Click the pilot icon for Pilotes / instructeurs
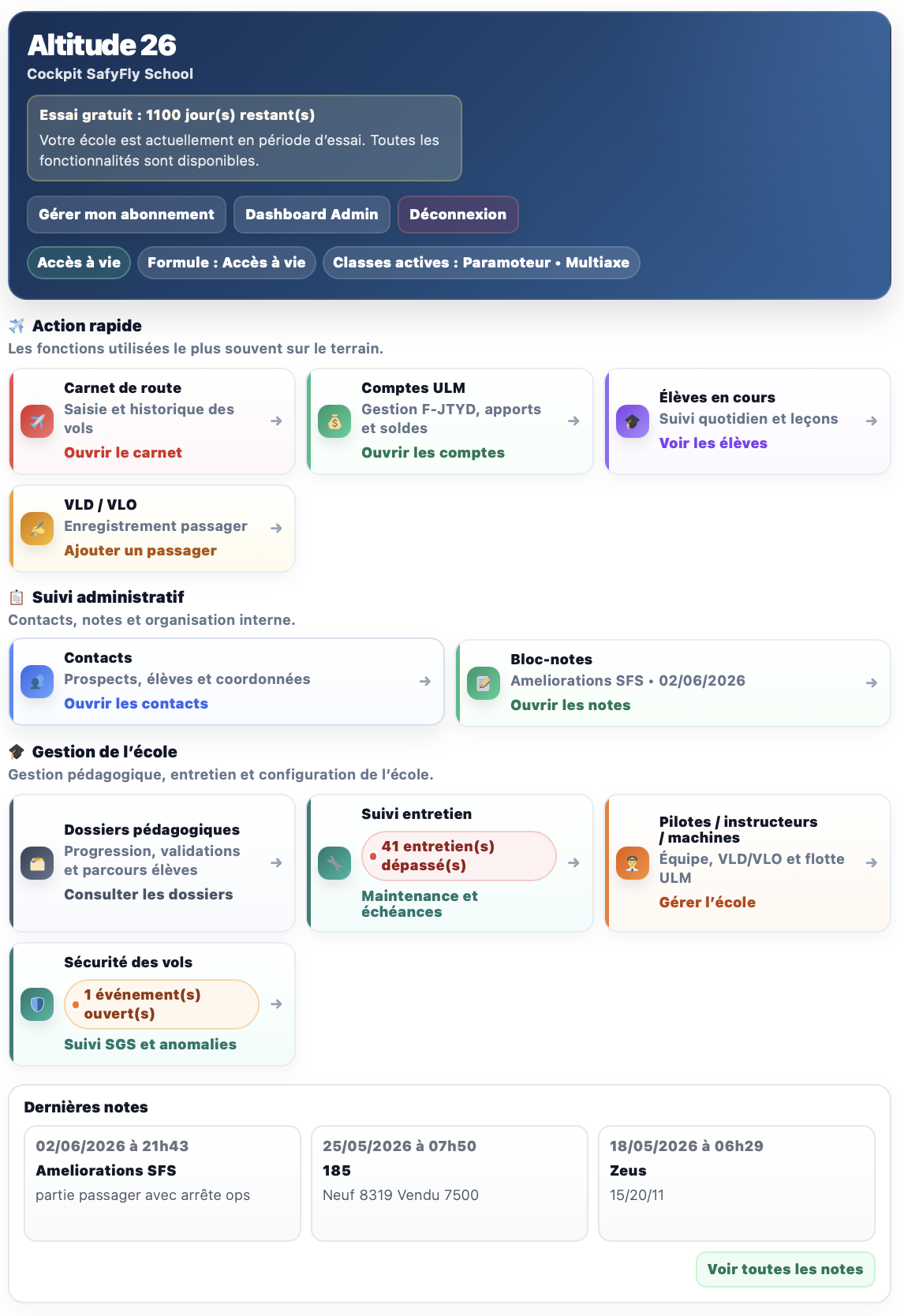 coord(633,863)
